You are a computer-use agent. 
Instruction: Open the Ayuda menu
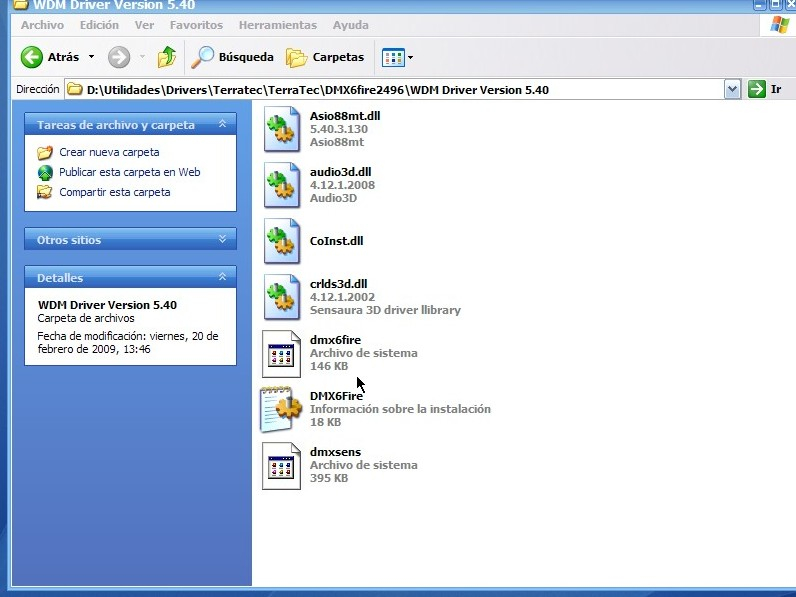click(x=350, y=25)
